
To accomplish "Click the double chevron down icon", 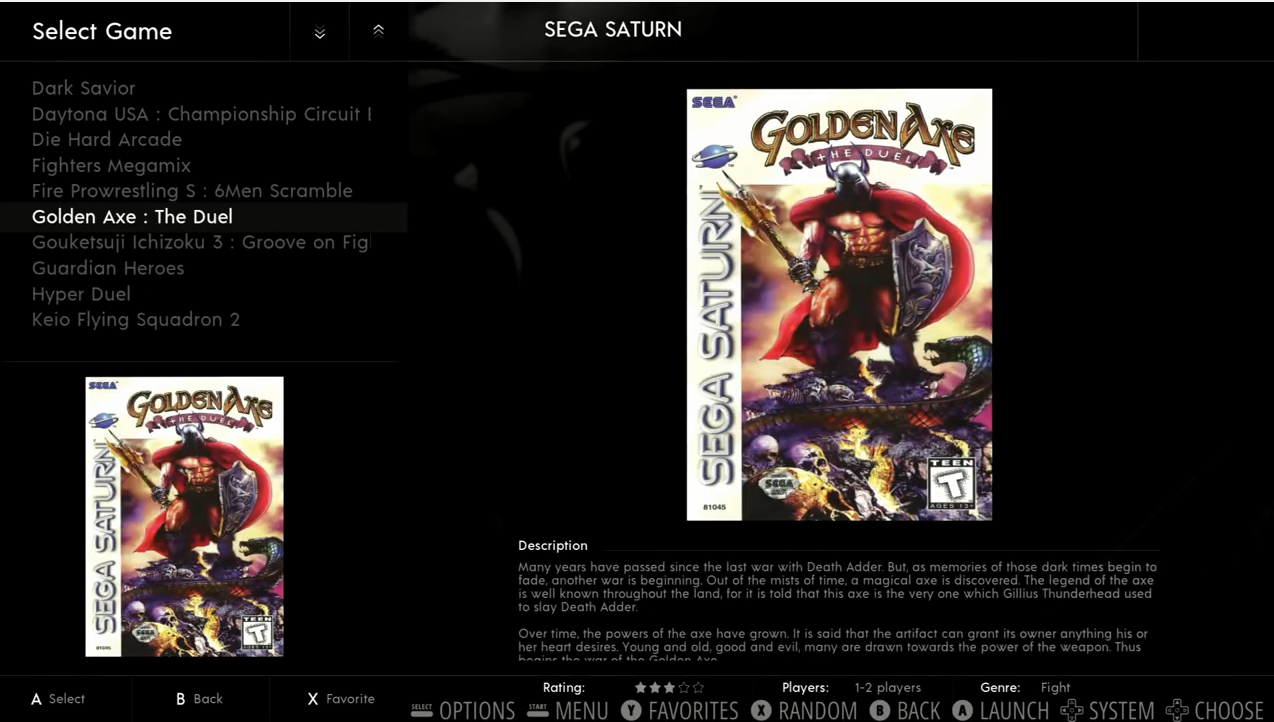I will coord(320,33).
